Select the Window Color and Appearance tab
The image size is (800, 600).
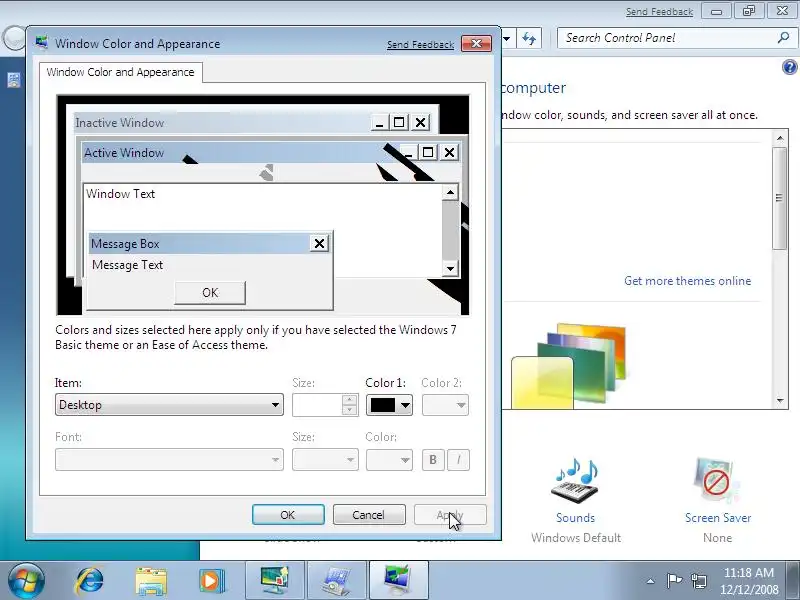[120, 72]
